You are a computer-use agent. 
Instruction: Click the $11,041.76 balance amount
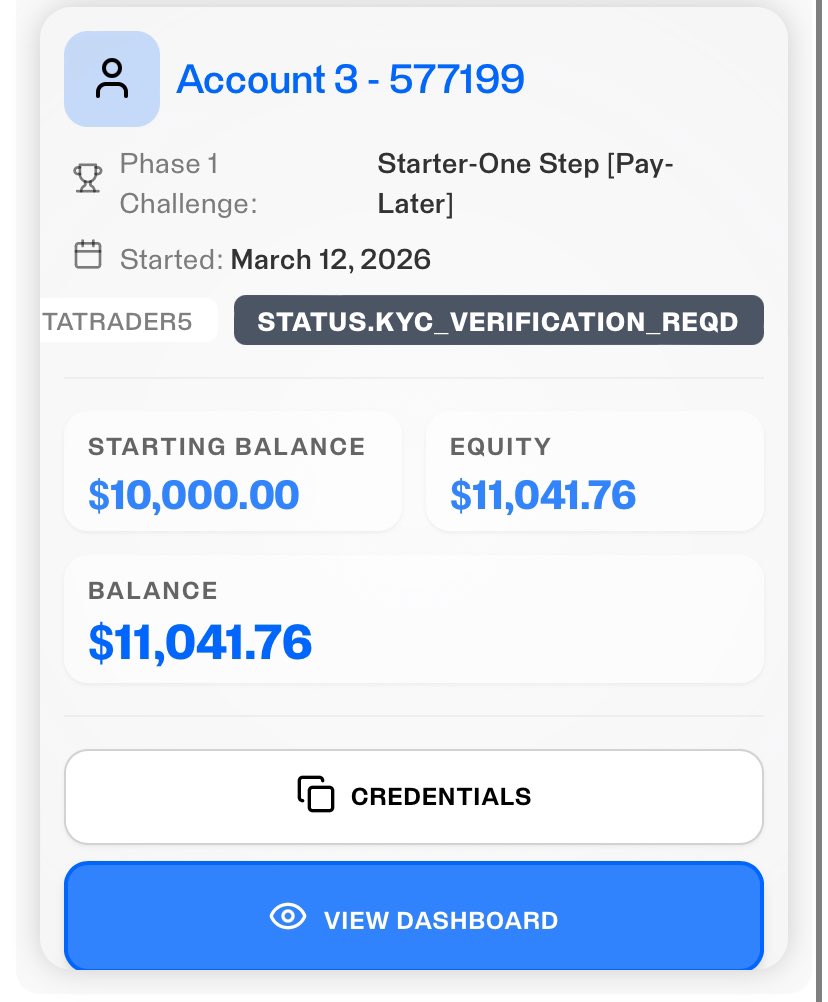click(200, 643)
